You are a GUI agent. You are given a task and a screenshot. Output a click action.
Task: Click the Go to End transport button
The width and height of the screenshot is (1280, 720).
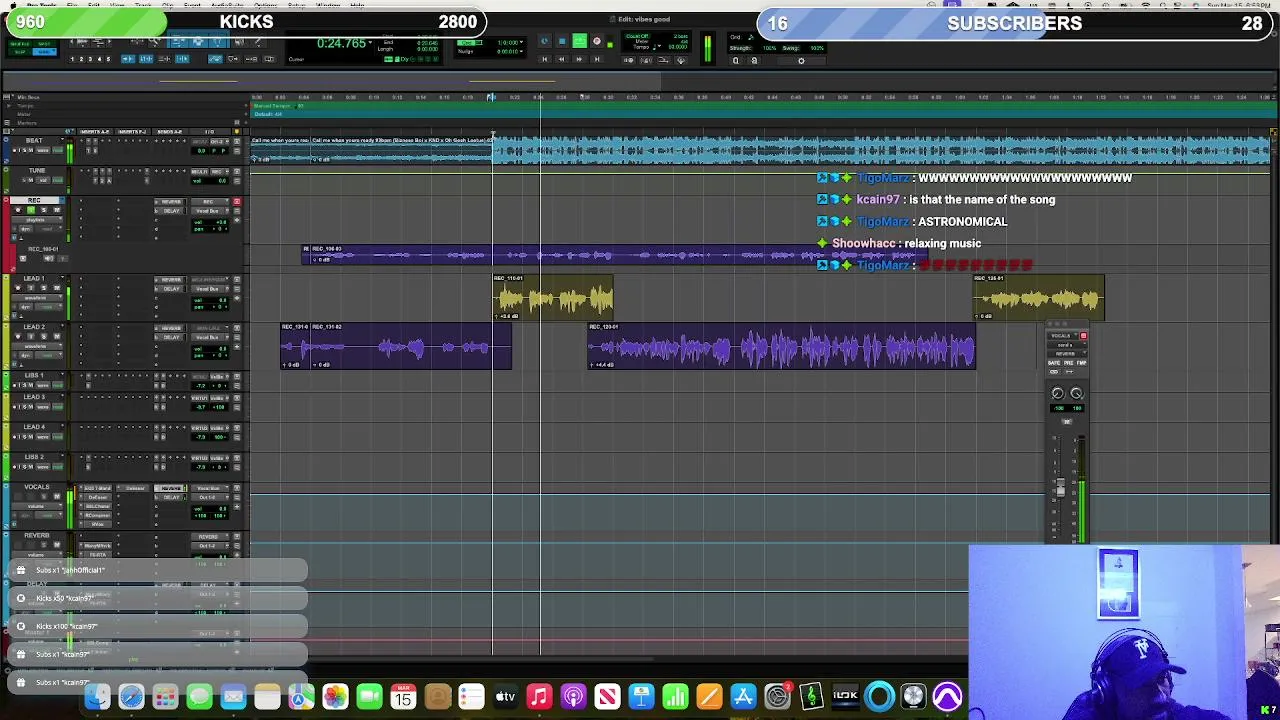click(597, 59)
